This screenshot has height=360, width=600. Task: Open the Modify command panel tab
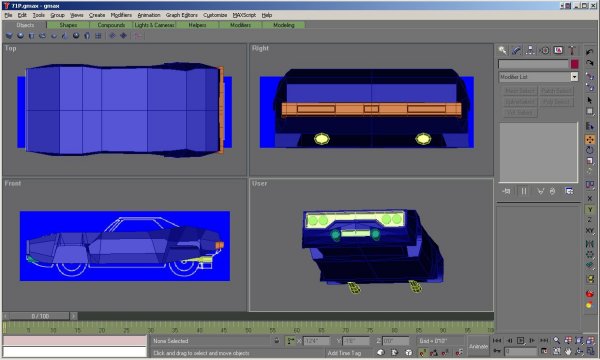click(x=517, y=50)
